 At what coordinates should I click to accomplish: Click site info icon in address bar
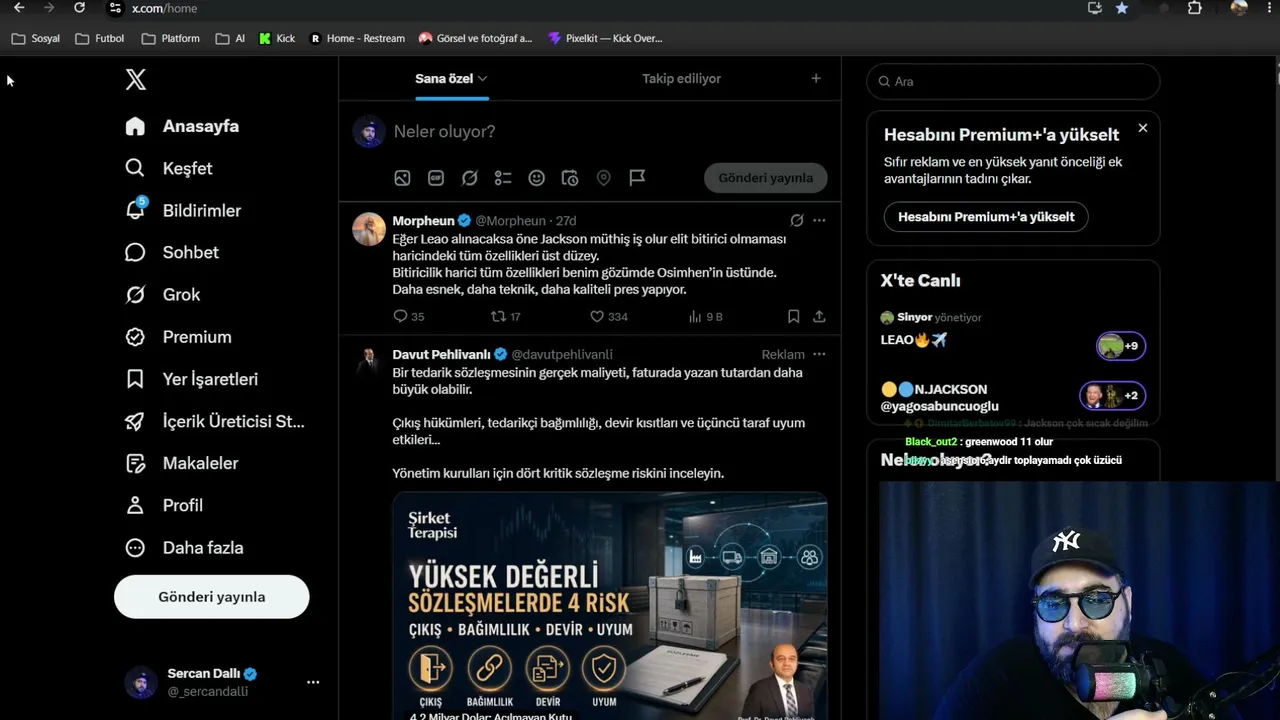tap(115, 8)
